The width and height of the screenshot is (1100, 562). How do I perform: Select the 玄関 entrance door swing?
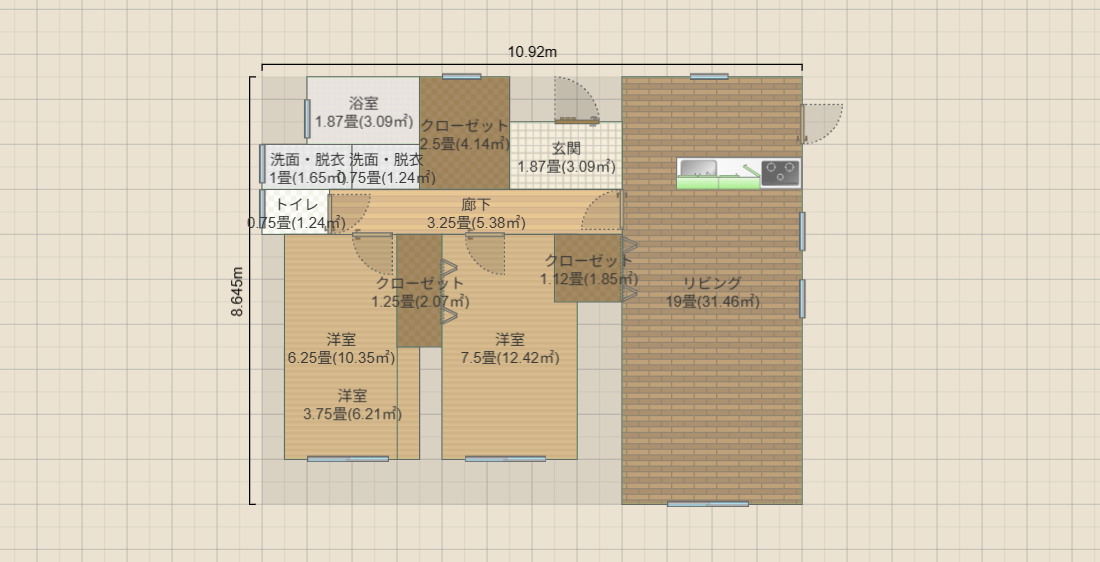point(576,100)
